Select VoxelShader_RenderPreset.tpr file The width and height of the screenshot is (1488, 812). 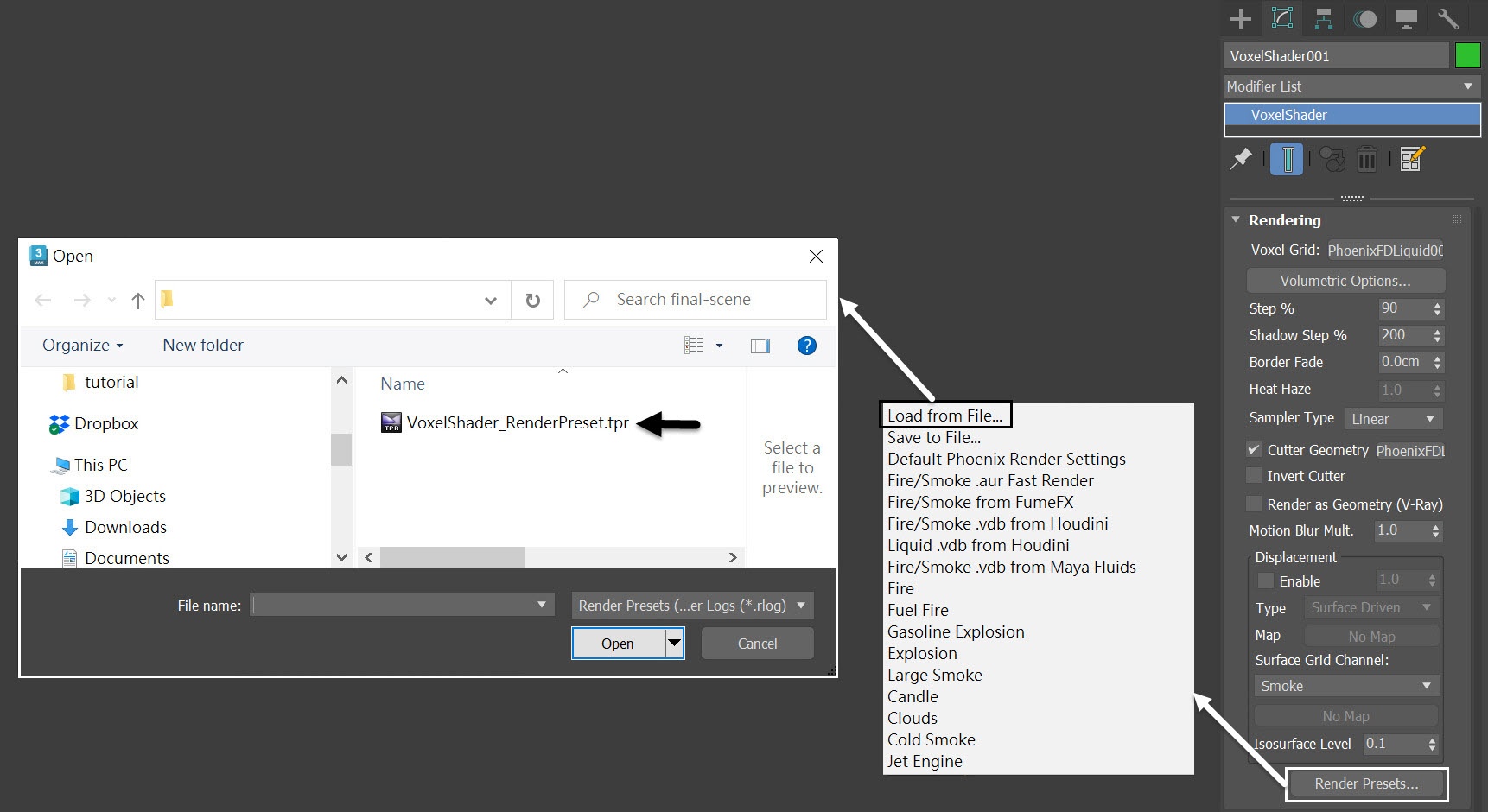click(x=506, y=422)
